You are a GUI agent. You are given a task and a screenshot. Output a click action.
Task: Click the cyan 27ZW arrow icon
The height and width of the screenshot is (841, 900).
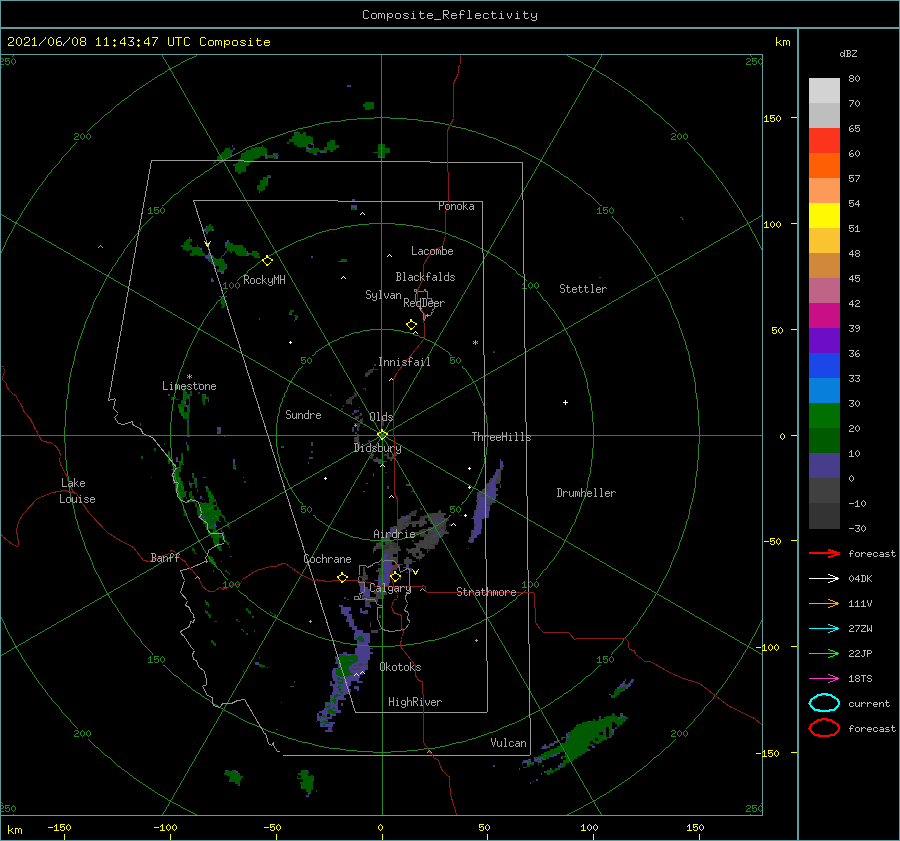[824, 629]
